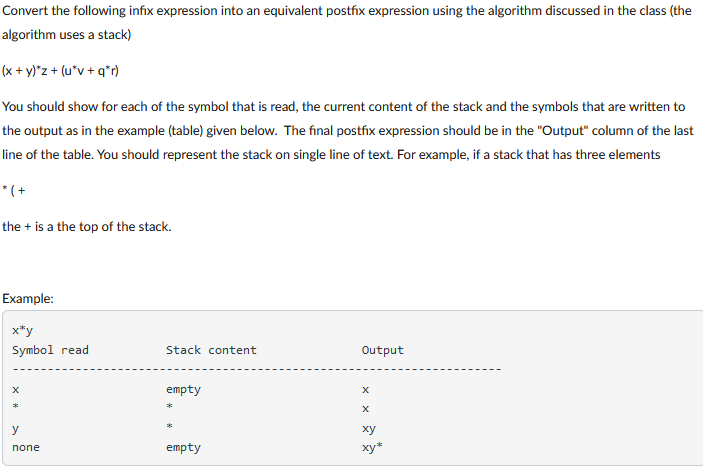Click the 'Stack content' column header

coord(211,350)
